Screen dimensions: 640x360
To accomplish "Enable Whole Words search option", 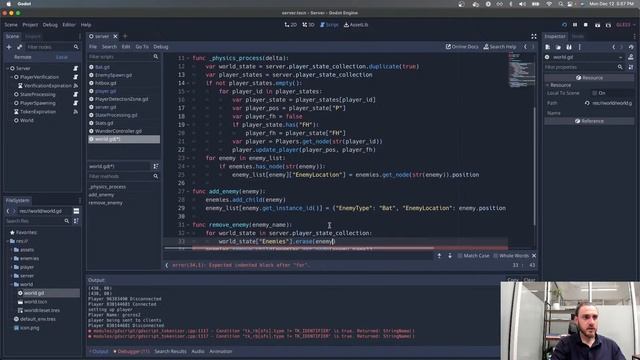I will pos(511,256).
